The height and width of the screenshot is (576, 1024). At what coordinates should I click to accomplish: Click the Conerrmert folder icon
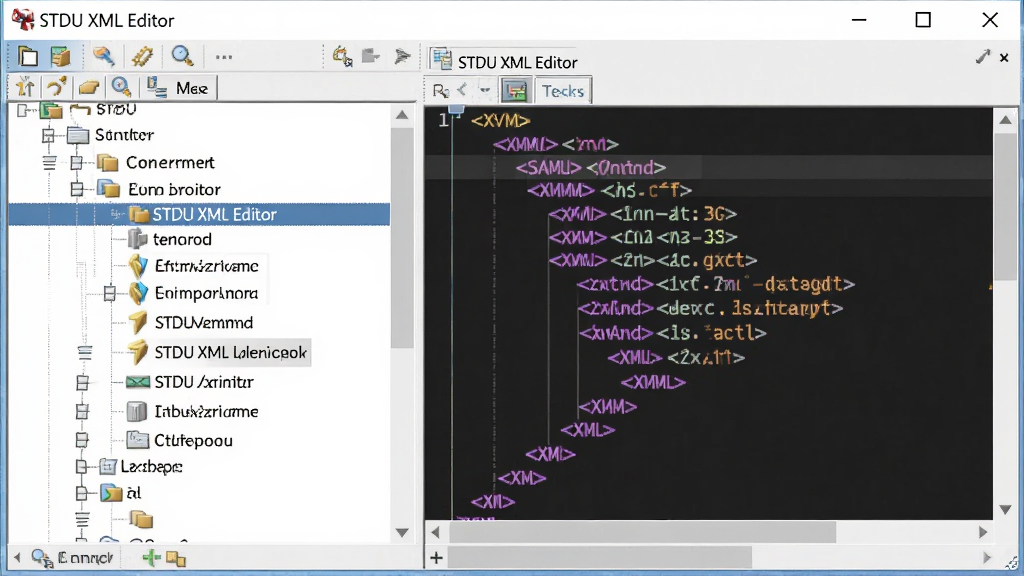tap(107, 163)
